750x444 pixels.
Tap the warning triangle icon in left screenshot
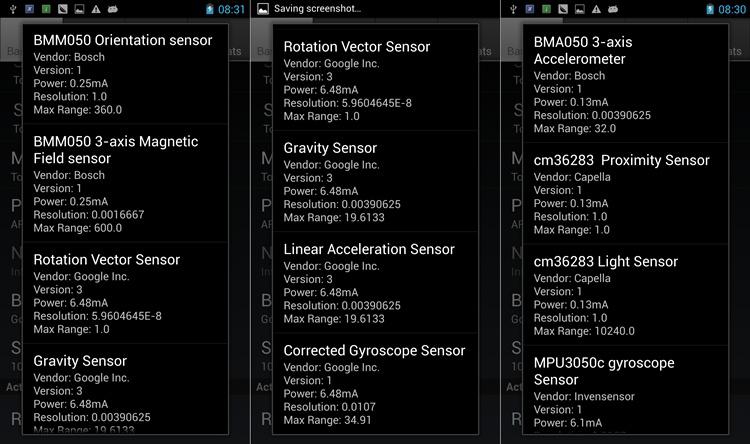pos(96,9)
